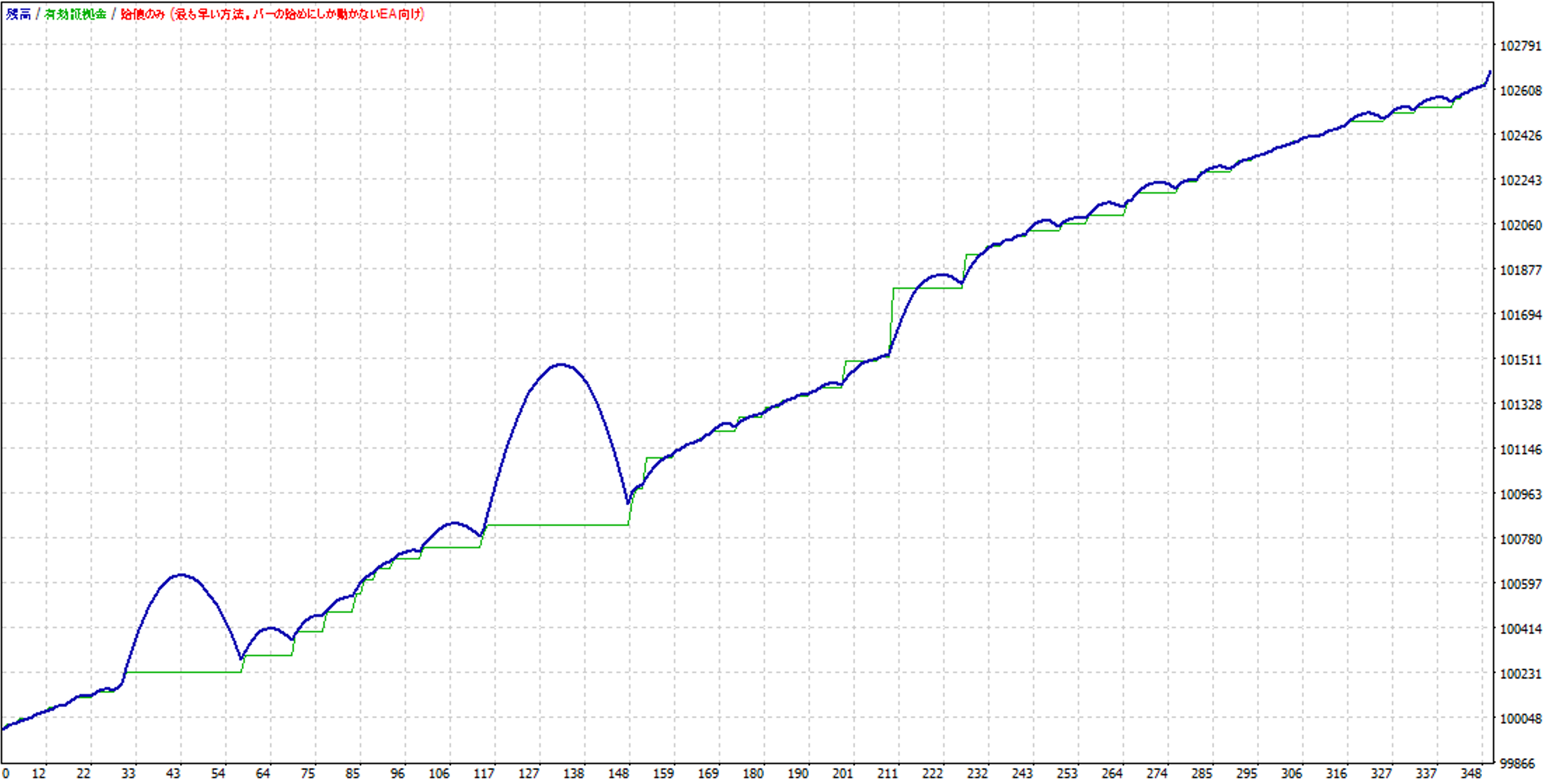
Task: Click the flat green line under the largest arch
Action: click(558, 525)
